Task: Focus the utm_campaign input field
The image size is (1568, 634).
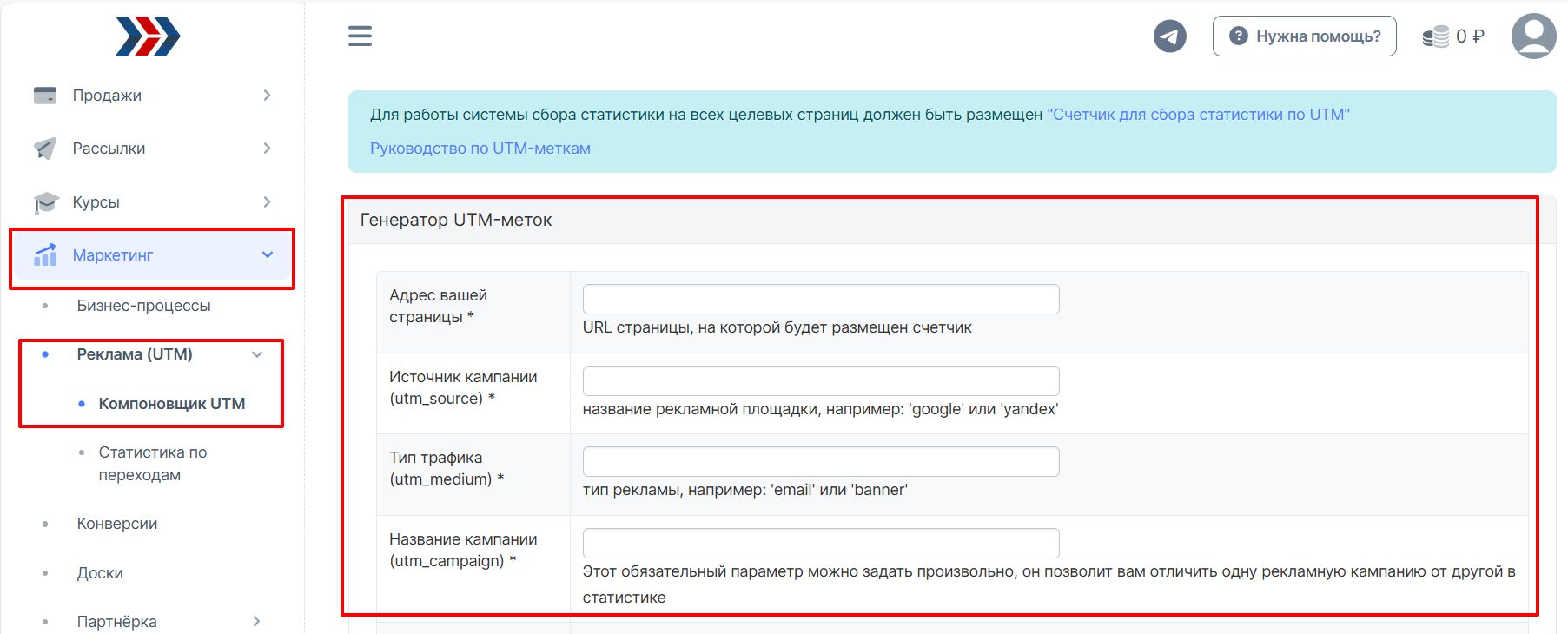Action: tap(821, 543)
